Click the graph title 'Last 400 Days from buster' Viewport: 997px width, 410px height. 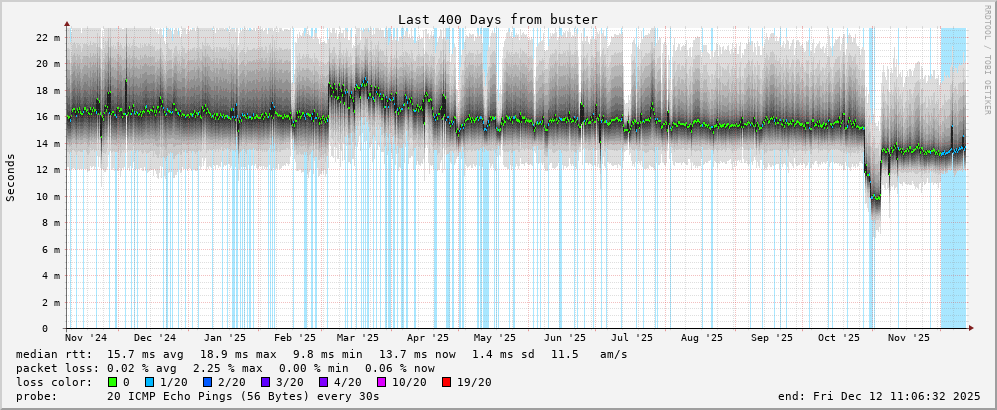point(498,19)
